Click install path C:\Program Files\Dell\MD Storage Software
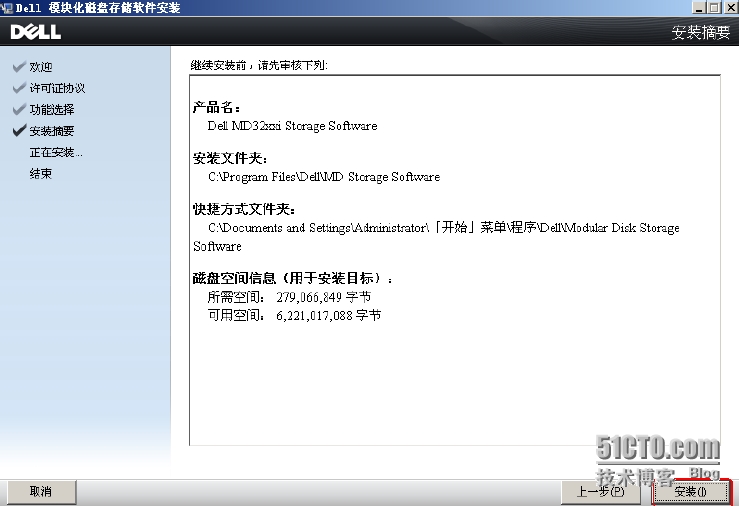739x506 pixels. tap(324, 177)
